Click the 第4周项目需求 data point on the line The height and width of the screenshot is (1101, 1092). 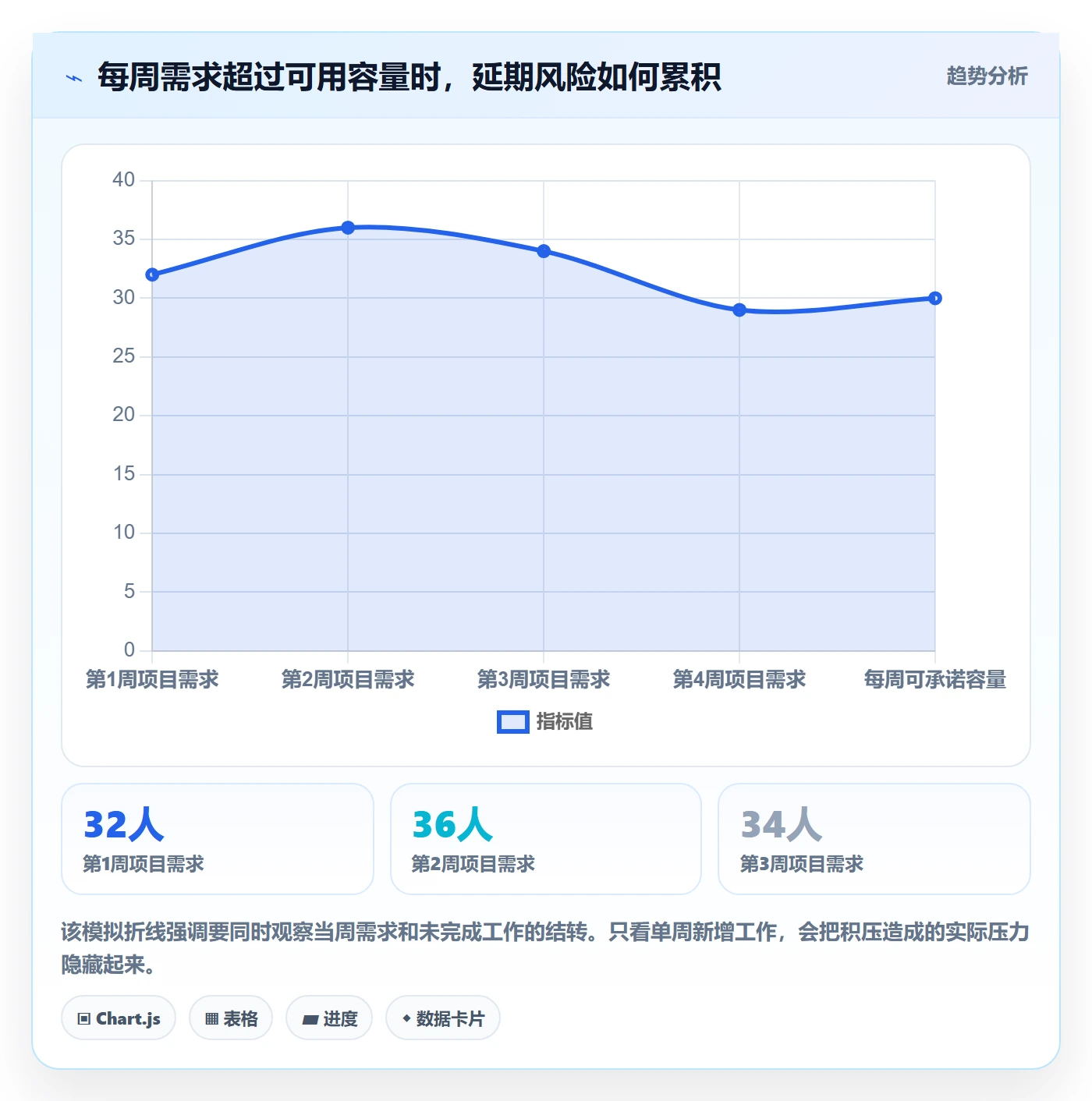(x=739, y=310)
